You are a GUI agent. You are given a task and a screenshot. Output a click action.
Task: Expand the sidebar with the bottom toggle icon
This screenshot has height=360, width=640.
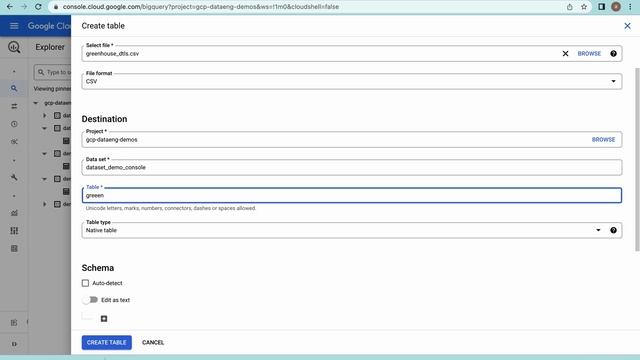click(x=14, y=344)
